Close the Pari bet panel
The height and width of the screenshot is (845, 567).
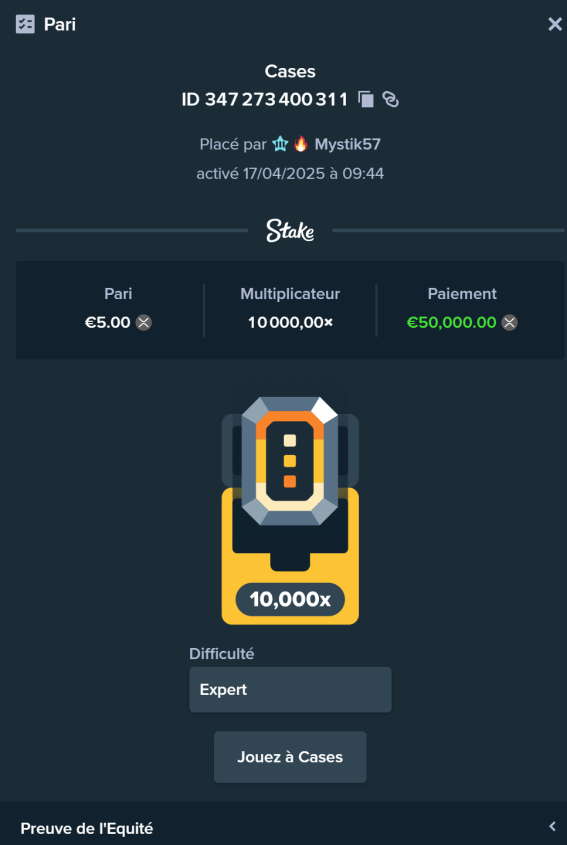555,24
